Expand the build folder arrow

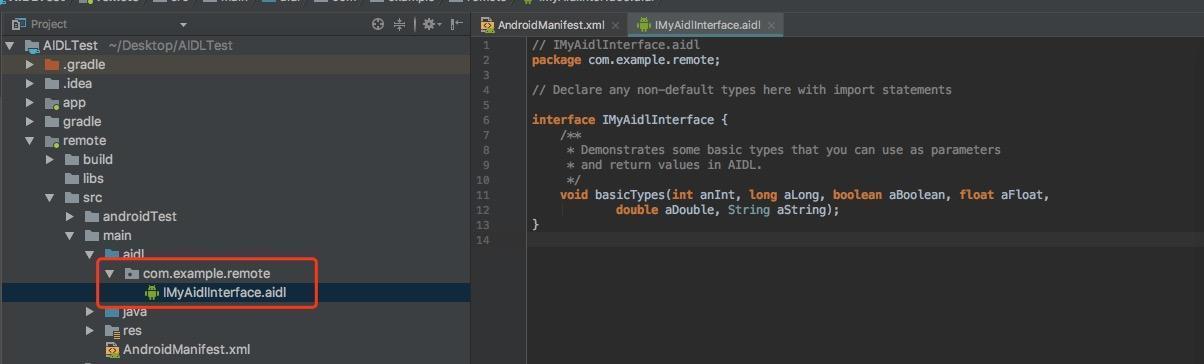tap(50, 160)
